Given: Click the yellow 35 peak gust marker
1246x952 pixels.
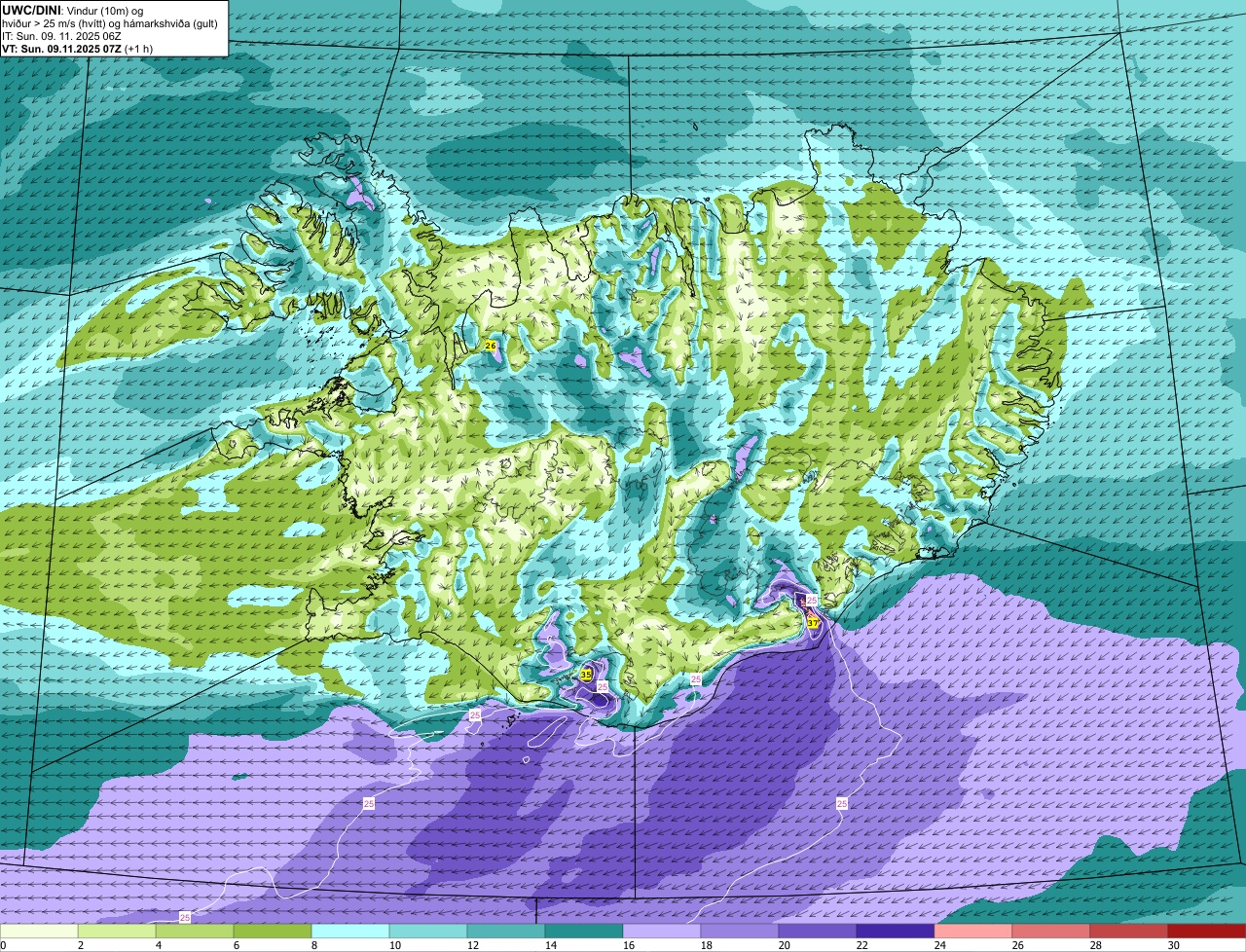Looking at the screenshot, I should point(586,674).
